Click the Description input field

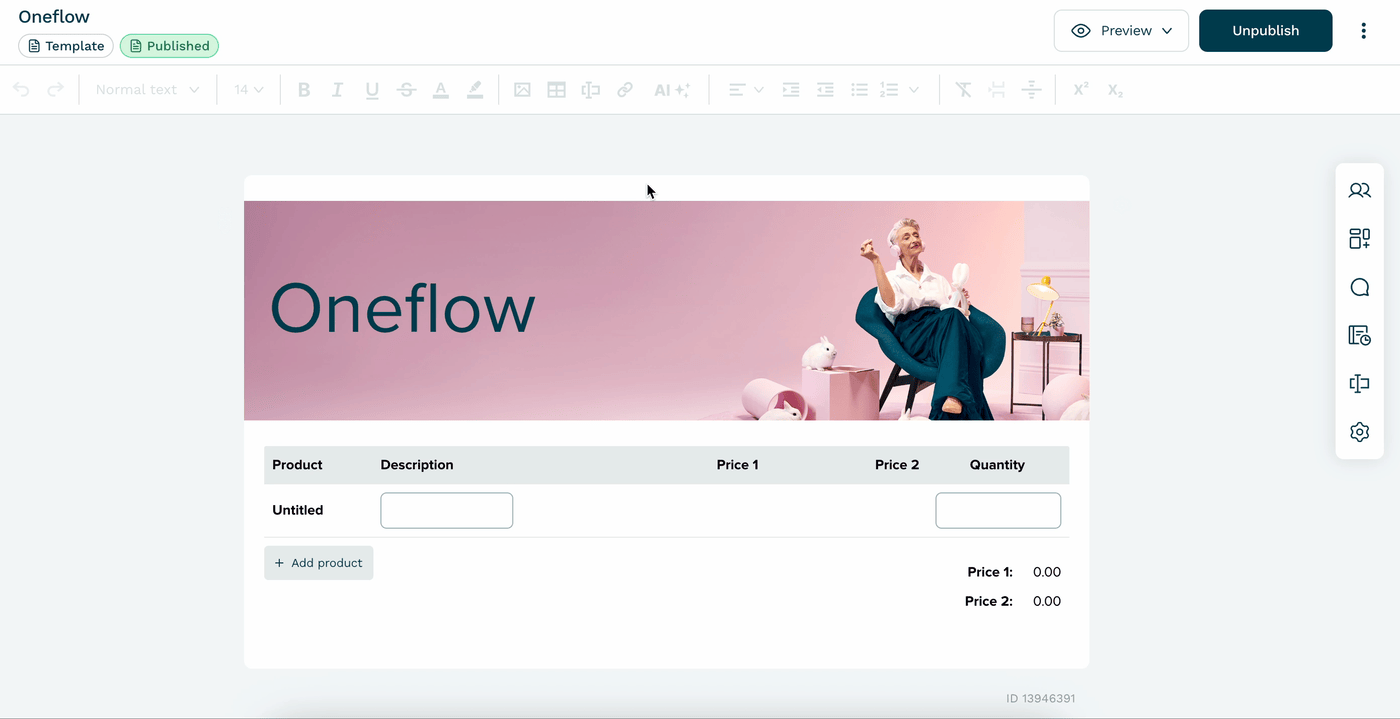446,510
